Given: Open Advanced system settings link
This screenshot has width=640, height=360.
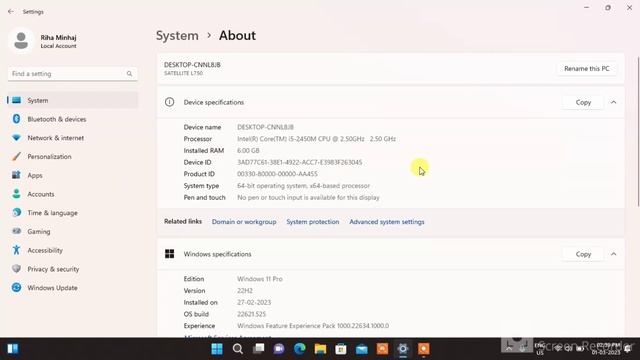Looking at the screenshot, I should pos(387,222).
